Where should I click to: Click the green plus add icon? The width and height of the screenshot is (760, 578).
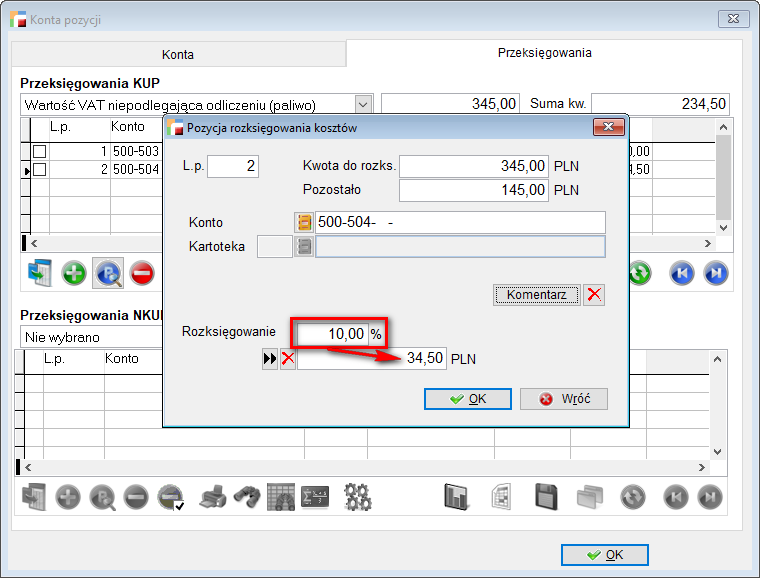[x=74, y=273]
